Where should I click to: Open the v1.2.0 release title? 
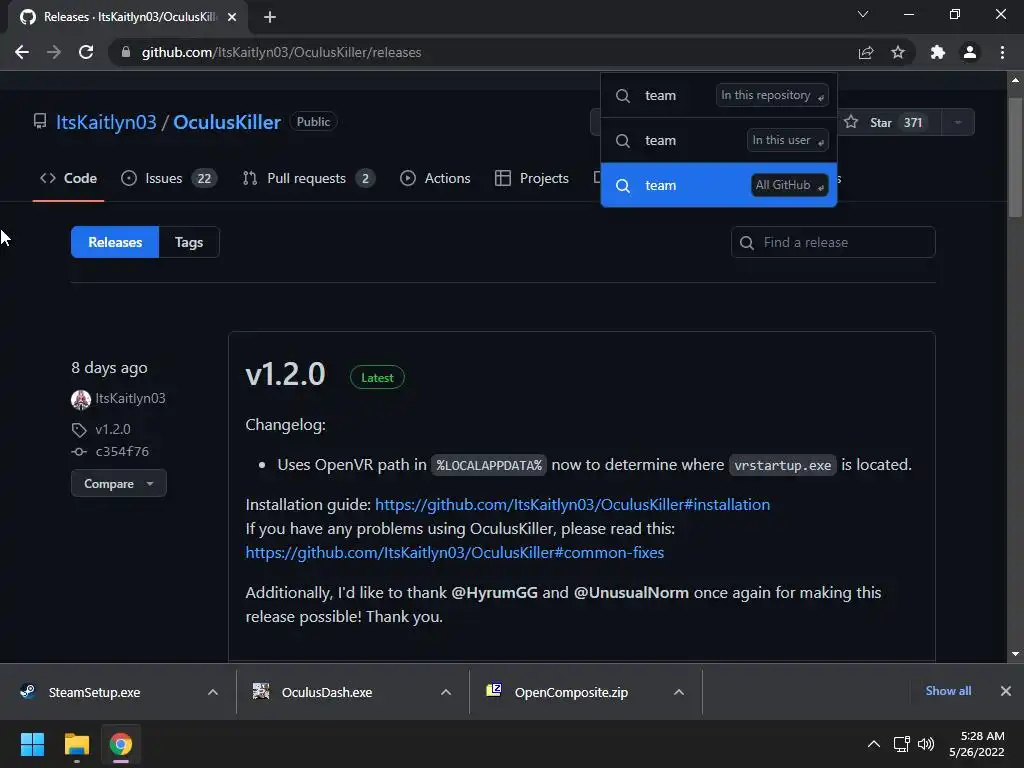pos(285,375)
